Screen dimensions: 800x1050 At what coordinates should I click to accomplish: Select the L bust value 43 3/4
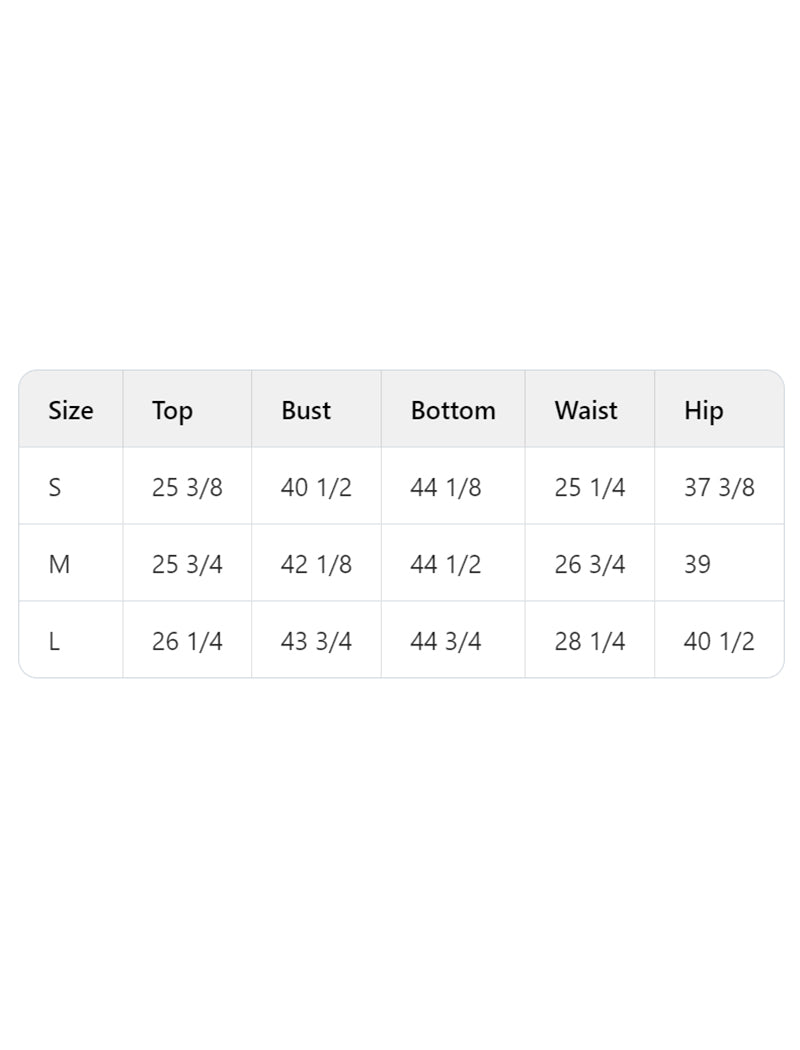316,641
